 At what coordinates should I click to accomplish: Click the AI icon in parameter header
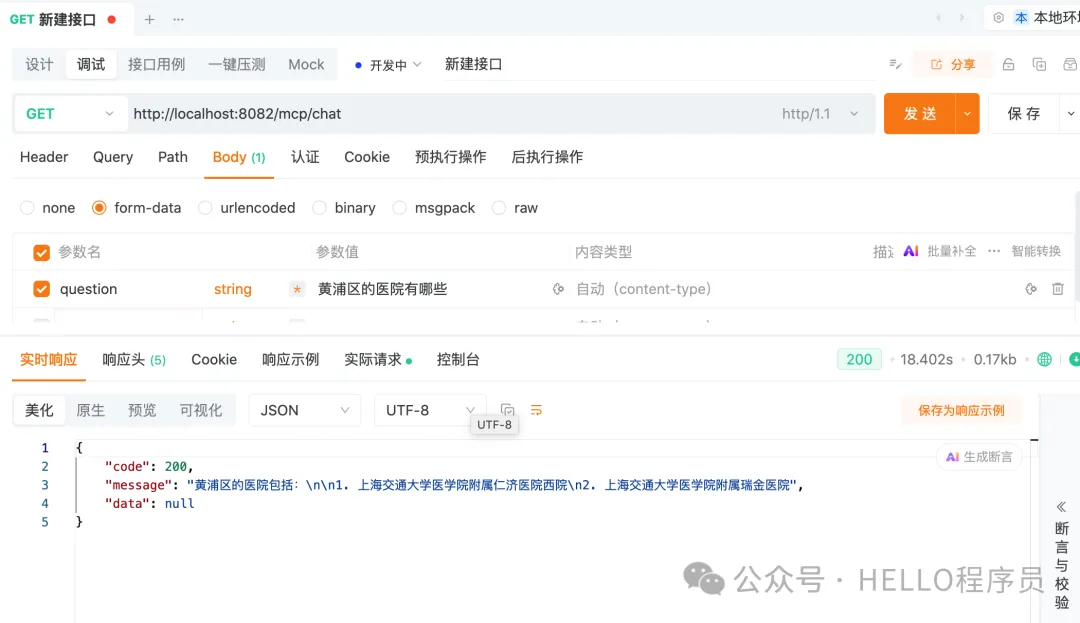pyautogui.click(x=911, y=251)
